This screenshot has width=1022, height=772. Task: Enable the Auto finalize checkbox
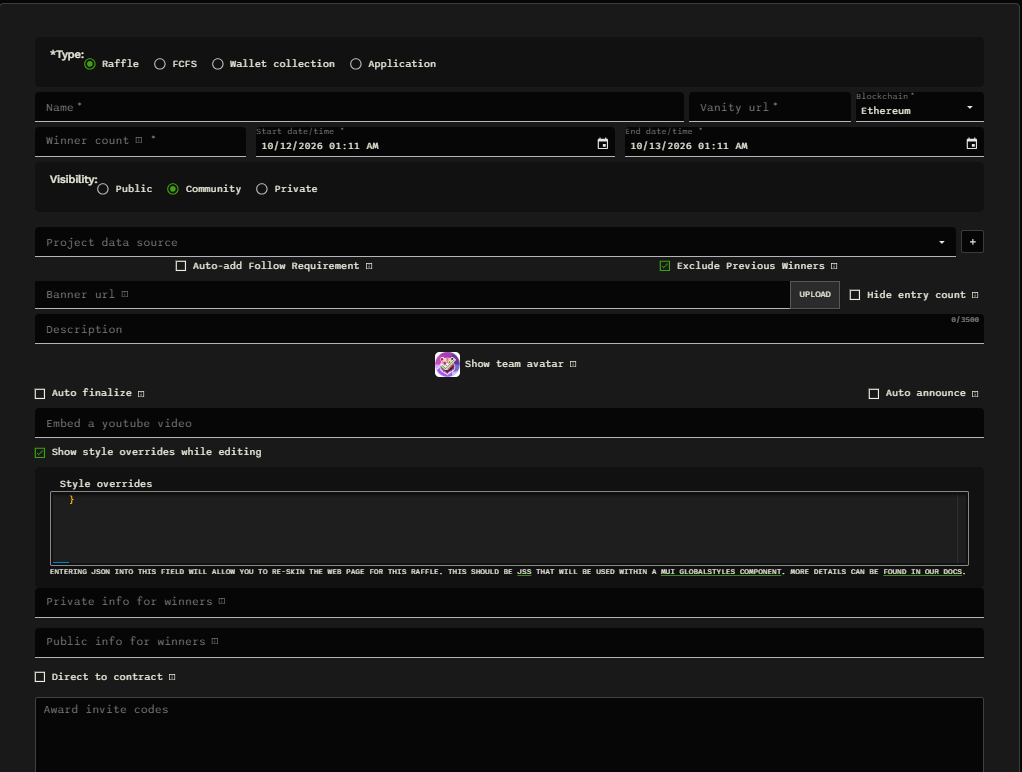pos(40,394)
